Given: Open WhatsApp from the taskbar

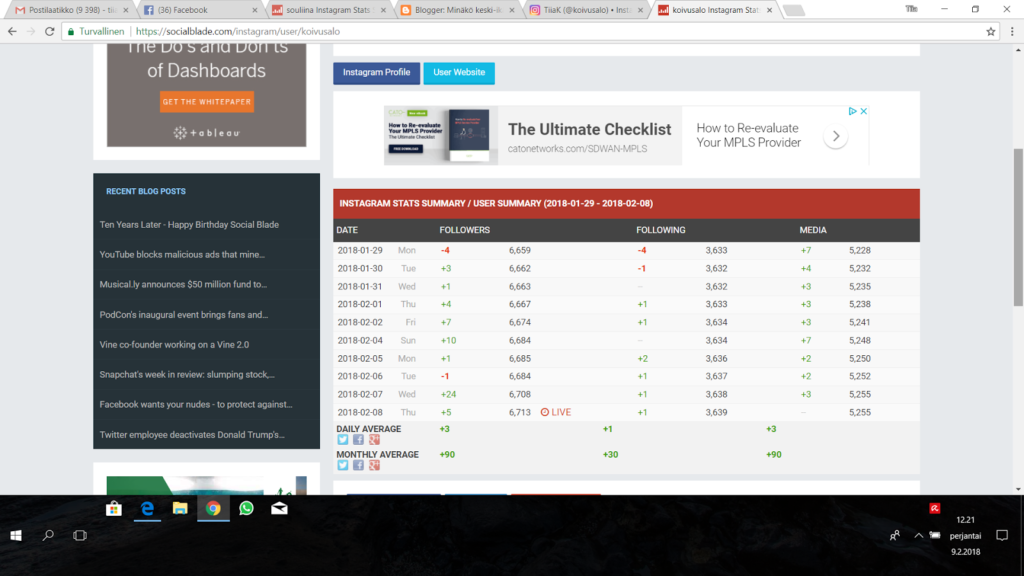Looking at the screenshot, I should click(x=246, y=508).
